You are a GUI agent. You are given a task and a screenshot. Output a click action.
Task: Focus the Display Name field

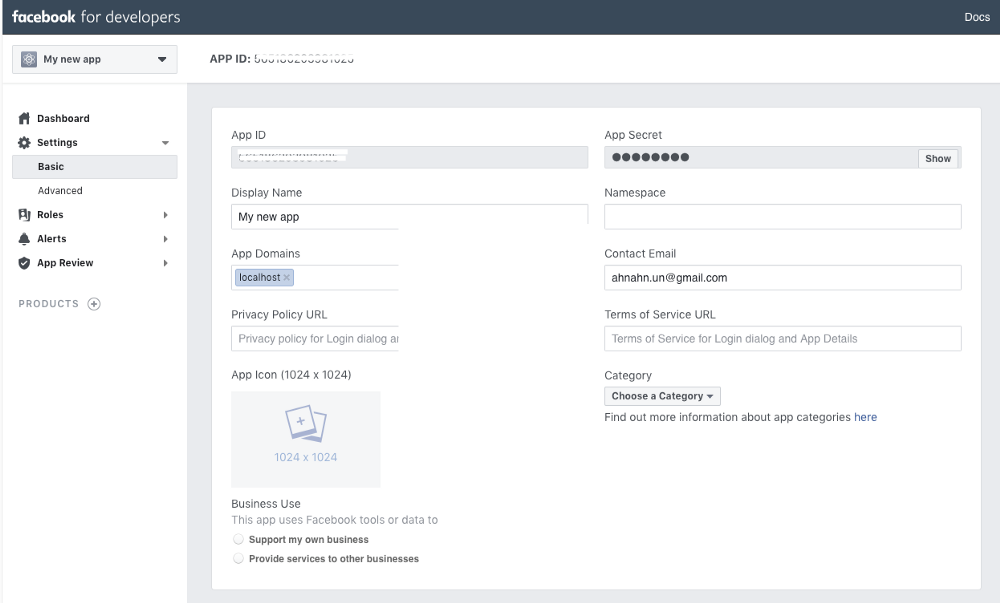point(409,217)
